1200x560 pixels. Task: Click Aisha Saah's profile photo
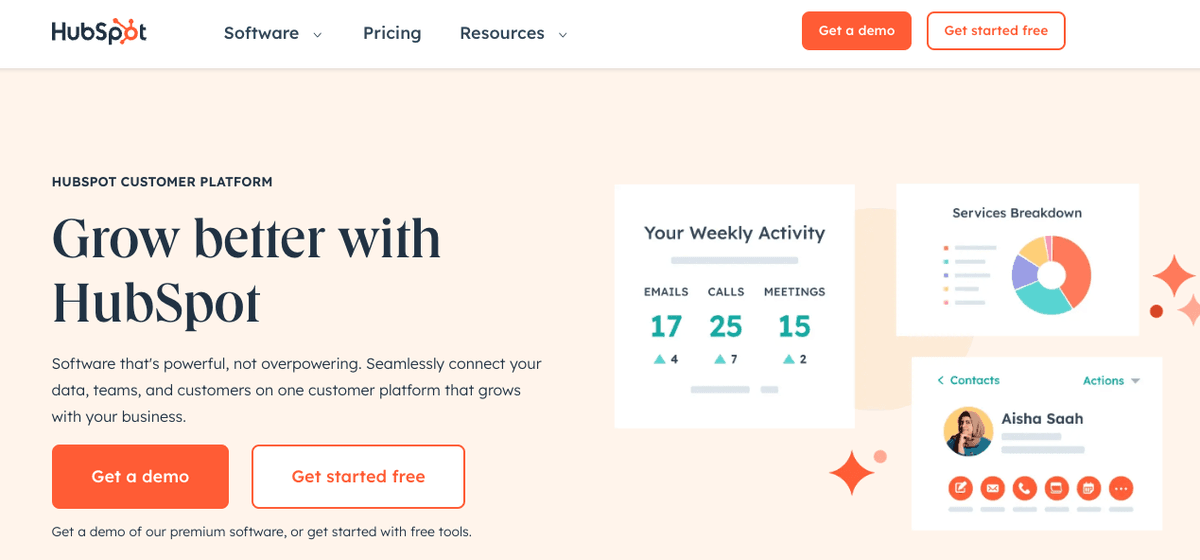pyautogui.click(x=968, y=432)
